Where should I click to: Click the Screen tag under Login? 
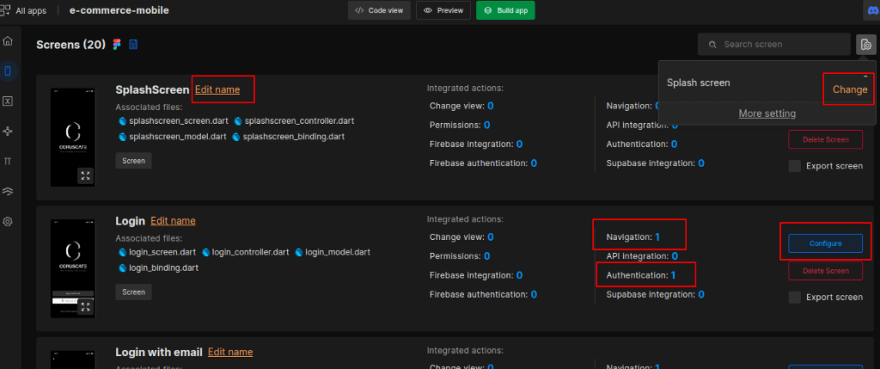tap(134, 292)
